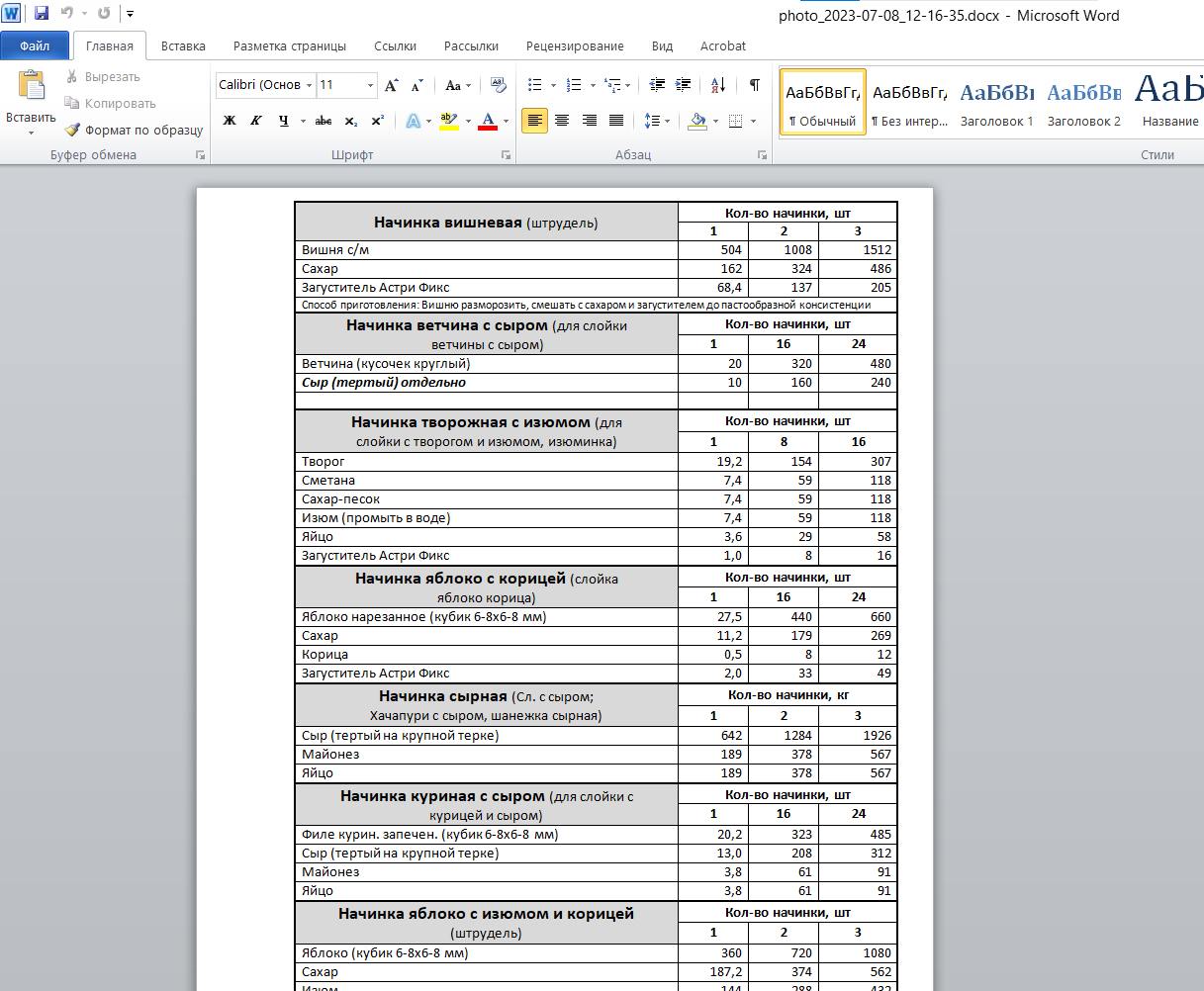This screenshot has height=991, width=1204.
Task: Decrease font size with shrink icon
Action: (417, 85)
